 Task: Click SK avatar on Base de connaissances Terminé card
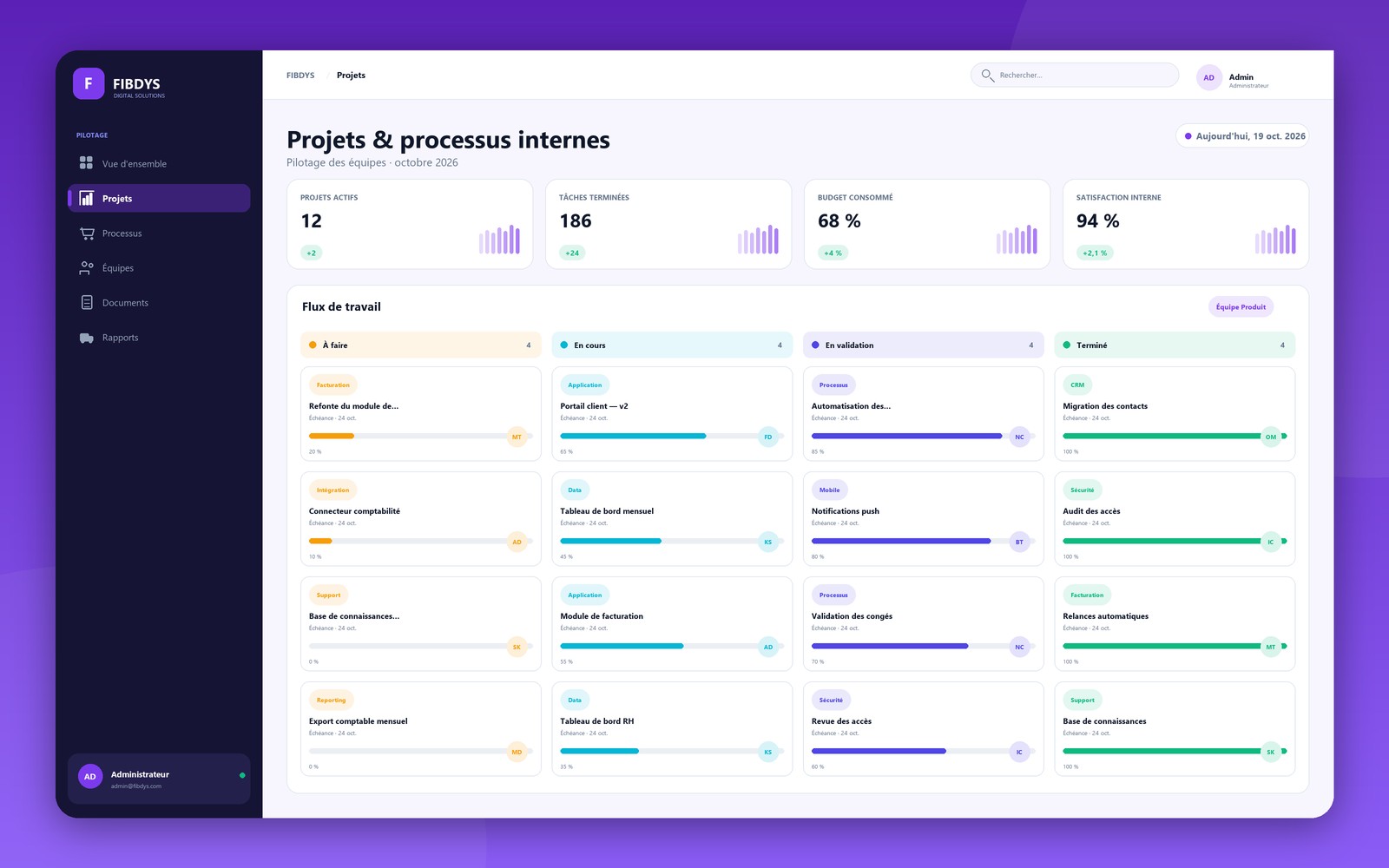[1271, 752]
